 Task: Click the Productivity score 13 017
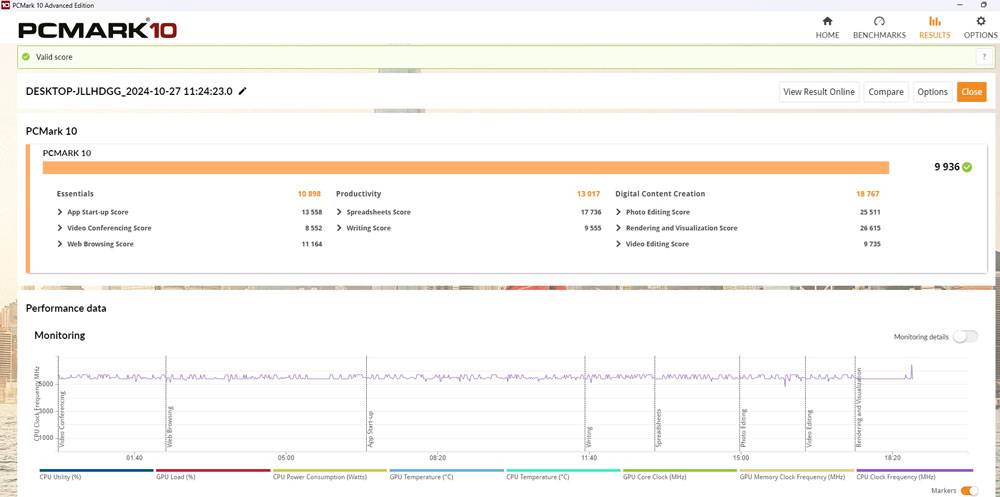[x=589, y=193]
